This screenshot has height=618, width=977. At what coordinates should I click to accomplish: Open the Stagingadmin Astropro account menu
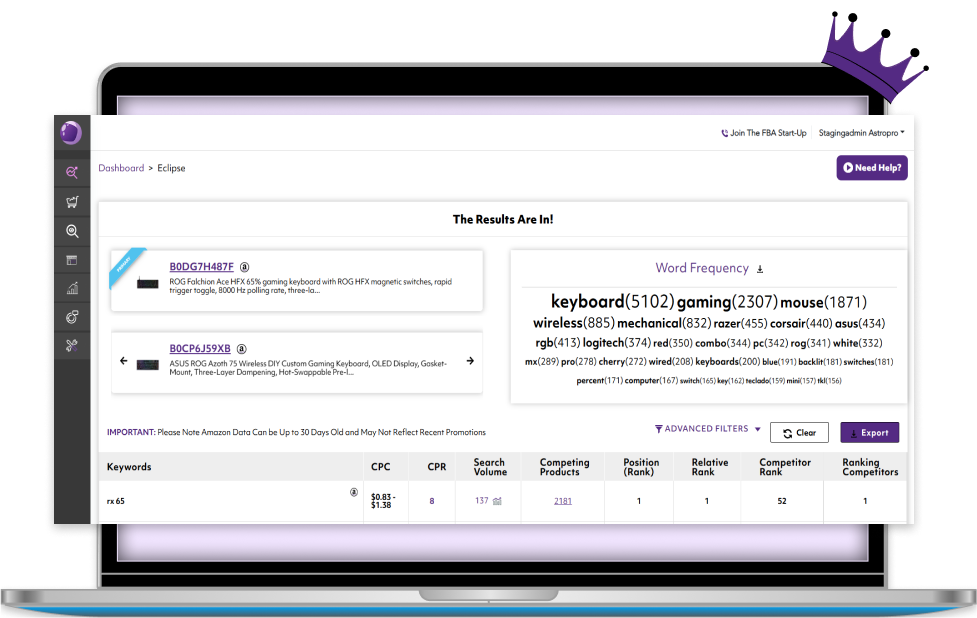861,133
